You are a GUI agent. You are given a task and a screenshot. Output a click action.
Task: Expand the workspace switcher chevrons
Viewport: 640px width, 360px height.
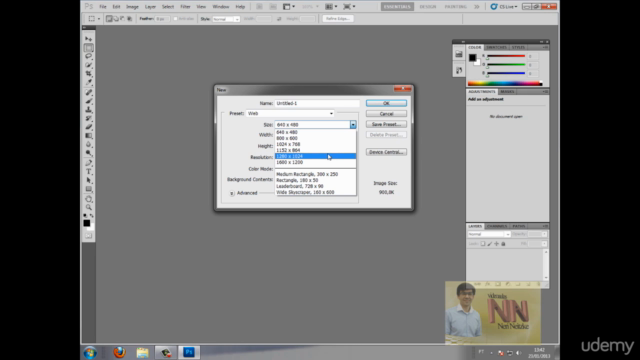click(x=477, y=7)
